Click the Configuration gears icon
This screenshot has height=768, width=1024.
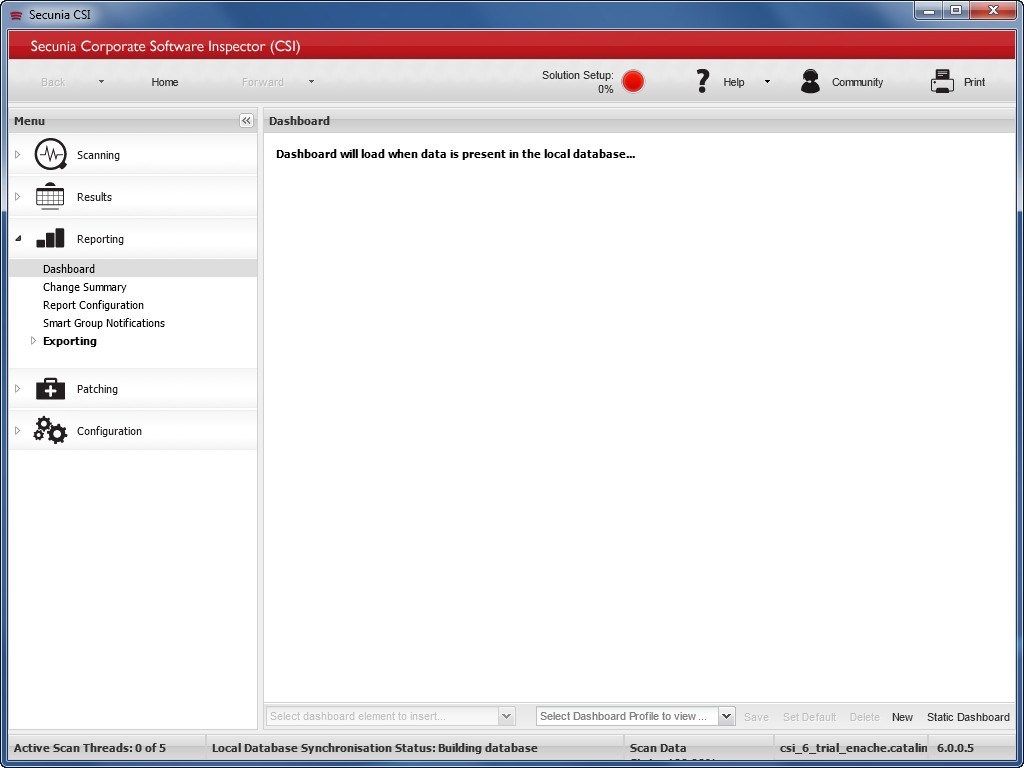[50, 430]
